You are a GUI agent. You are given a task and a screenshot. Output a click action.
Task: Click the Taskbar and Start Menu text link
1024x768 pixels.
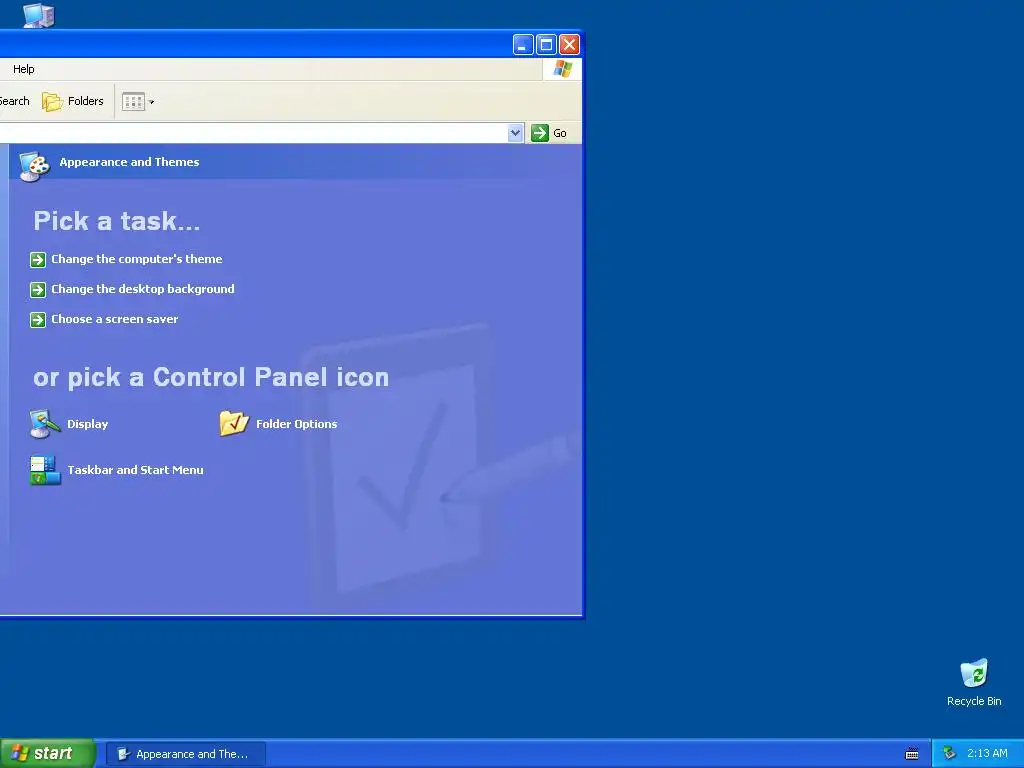[135, 470]
